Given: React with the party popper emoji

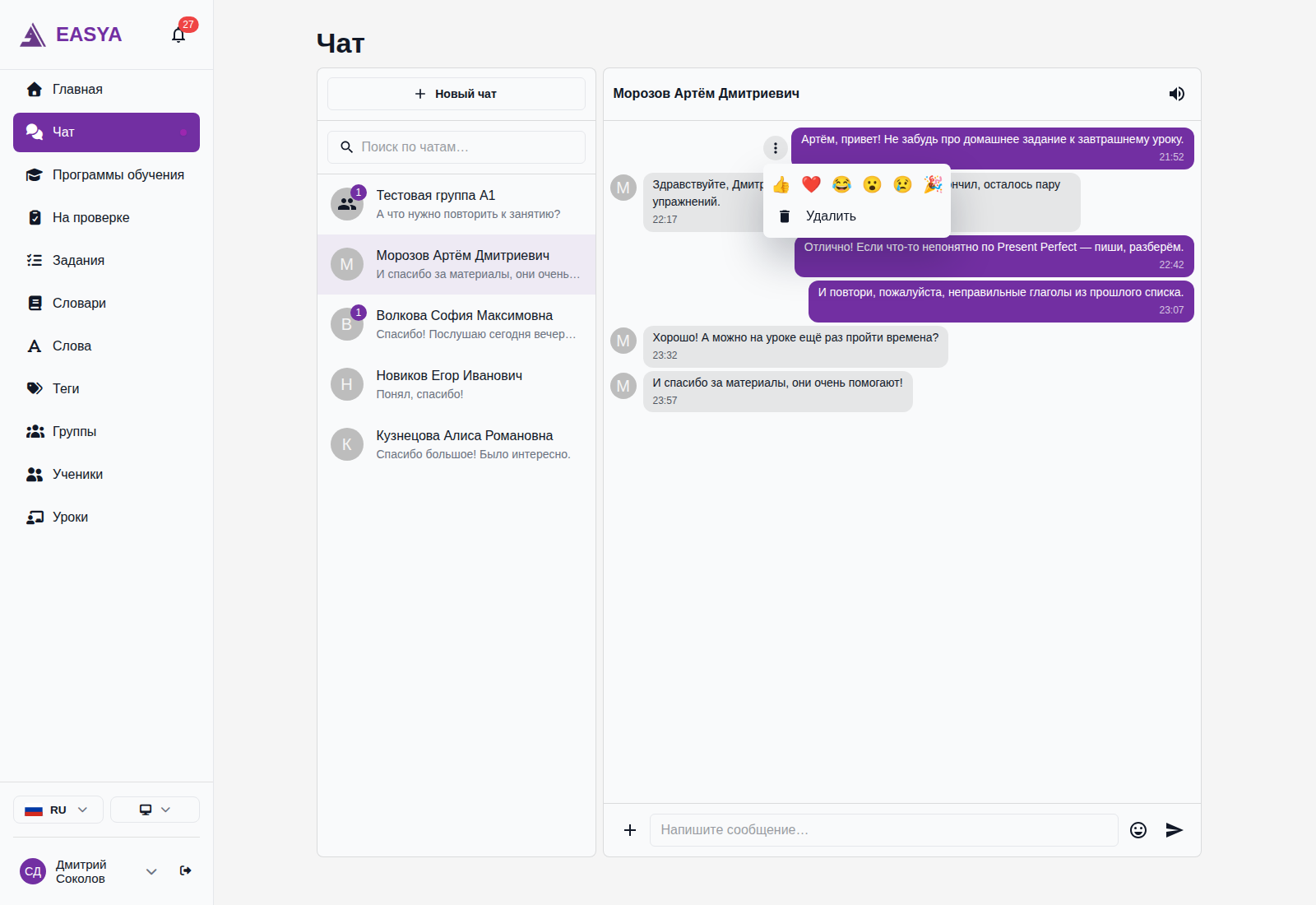Looking at the screenshot, I should coord(933,184).
